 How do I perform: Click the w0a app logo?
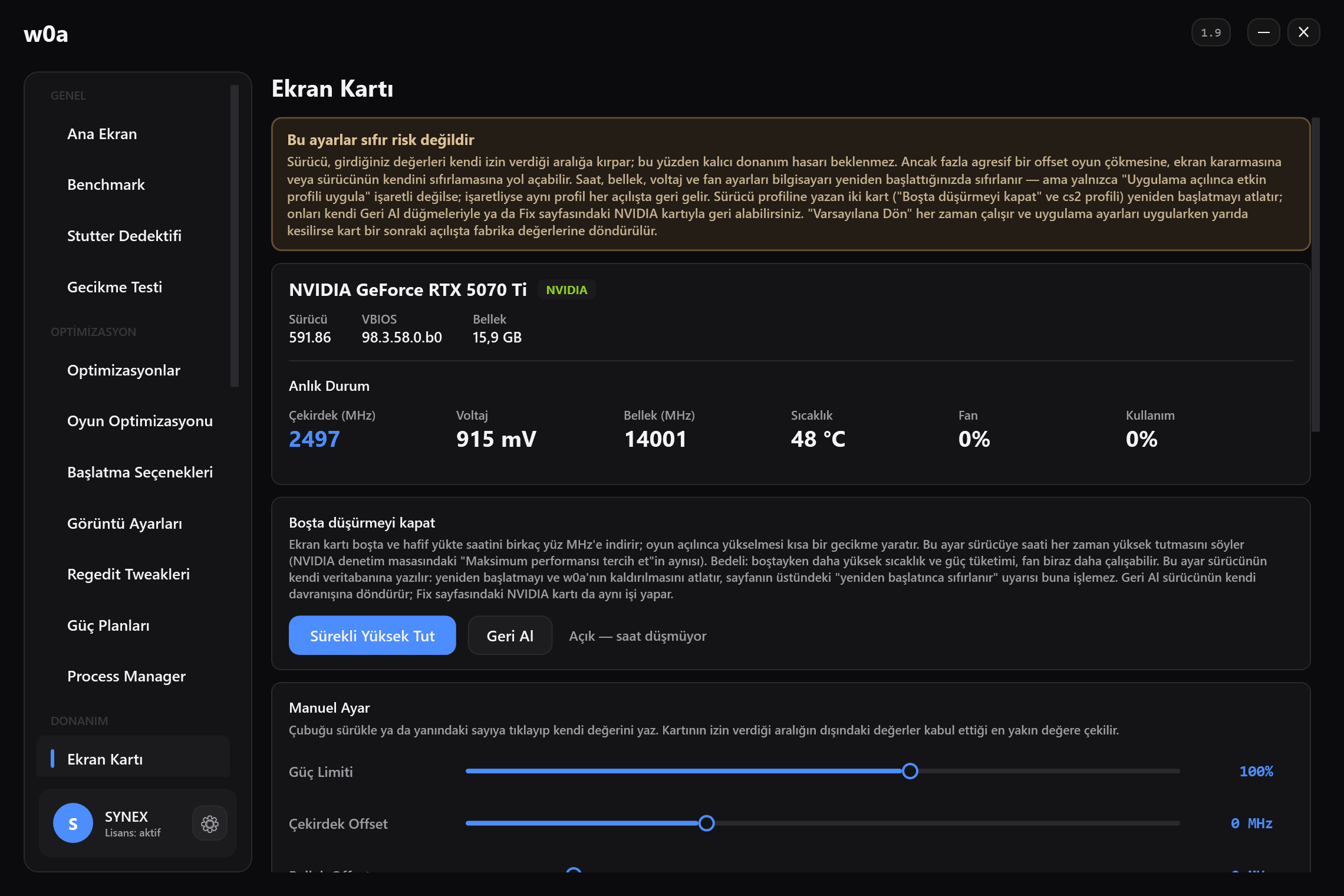click(46, 34)
